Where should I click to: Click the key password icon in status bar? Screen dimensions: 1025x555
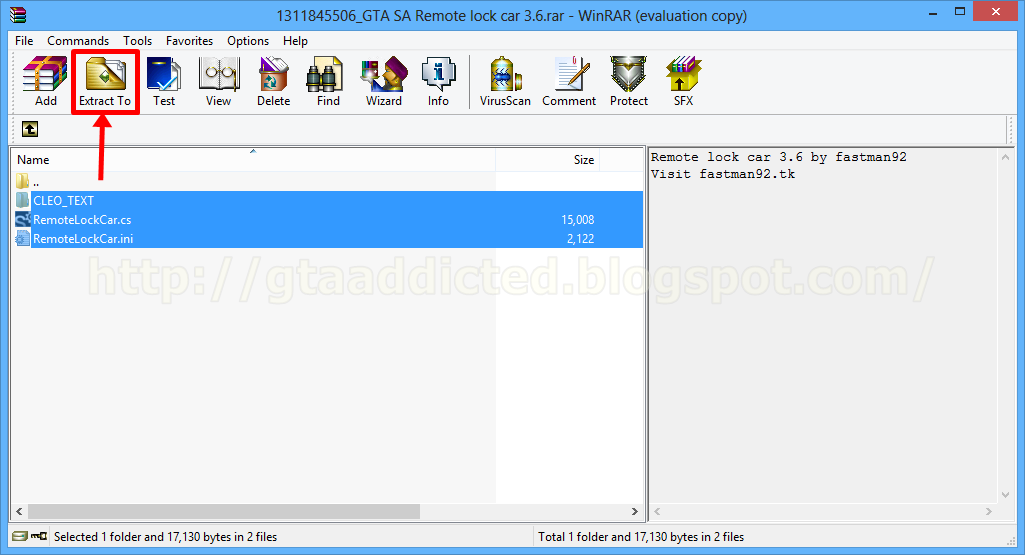click(x=39, y=536)
